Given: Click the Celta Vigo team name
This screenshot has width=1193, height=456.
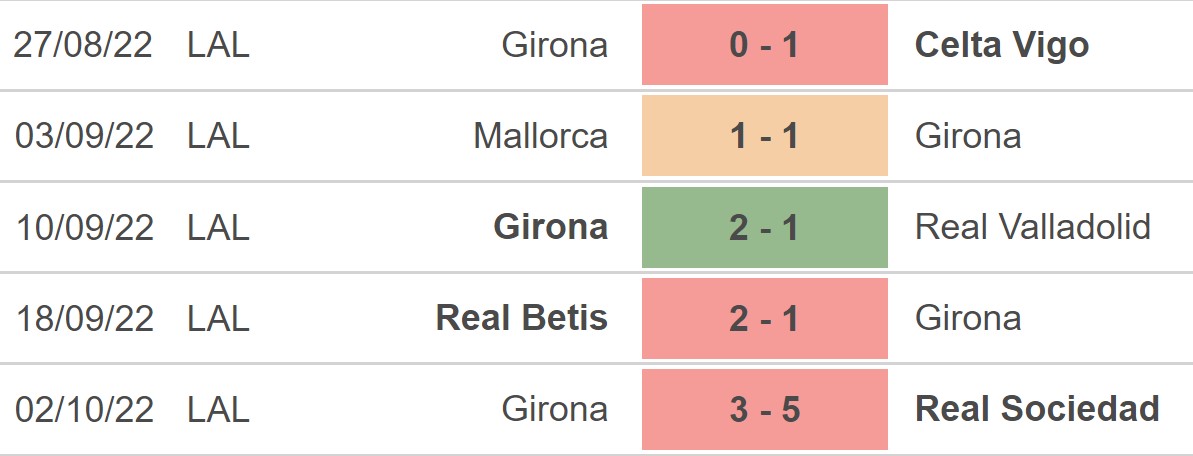Looking at the screenshot, I should [1001, 45].
